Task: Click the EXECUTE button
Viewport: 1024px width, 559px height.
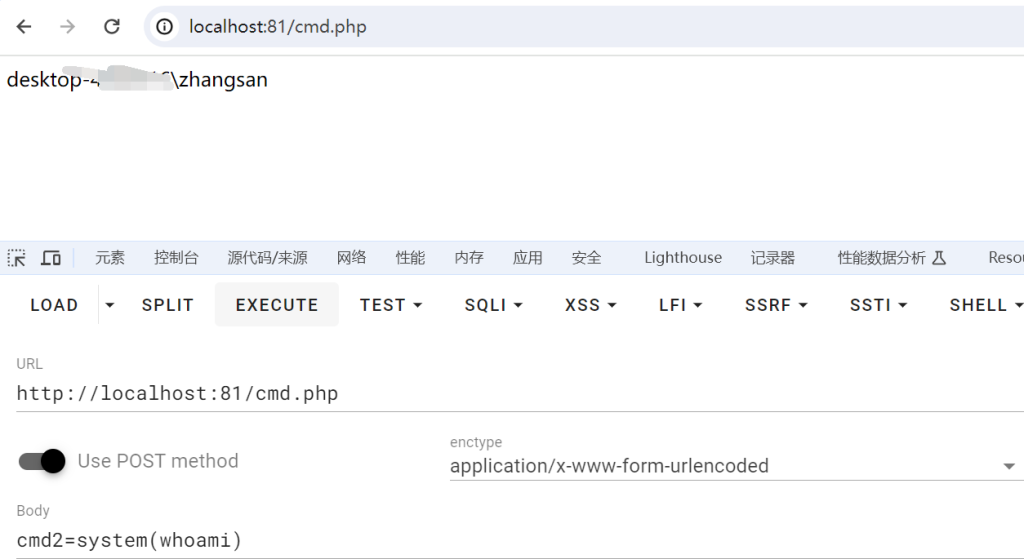Action: point(277,305)
